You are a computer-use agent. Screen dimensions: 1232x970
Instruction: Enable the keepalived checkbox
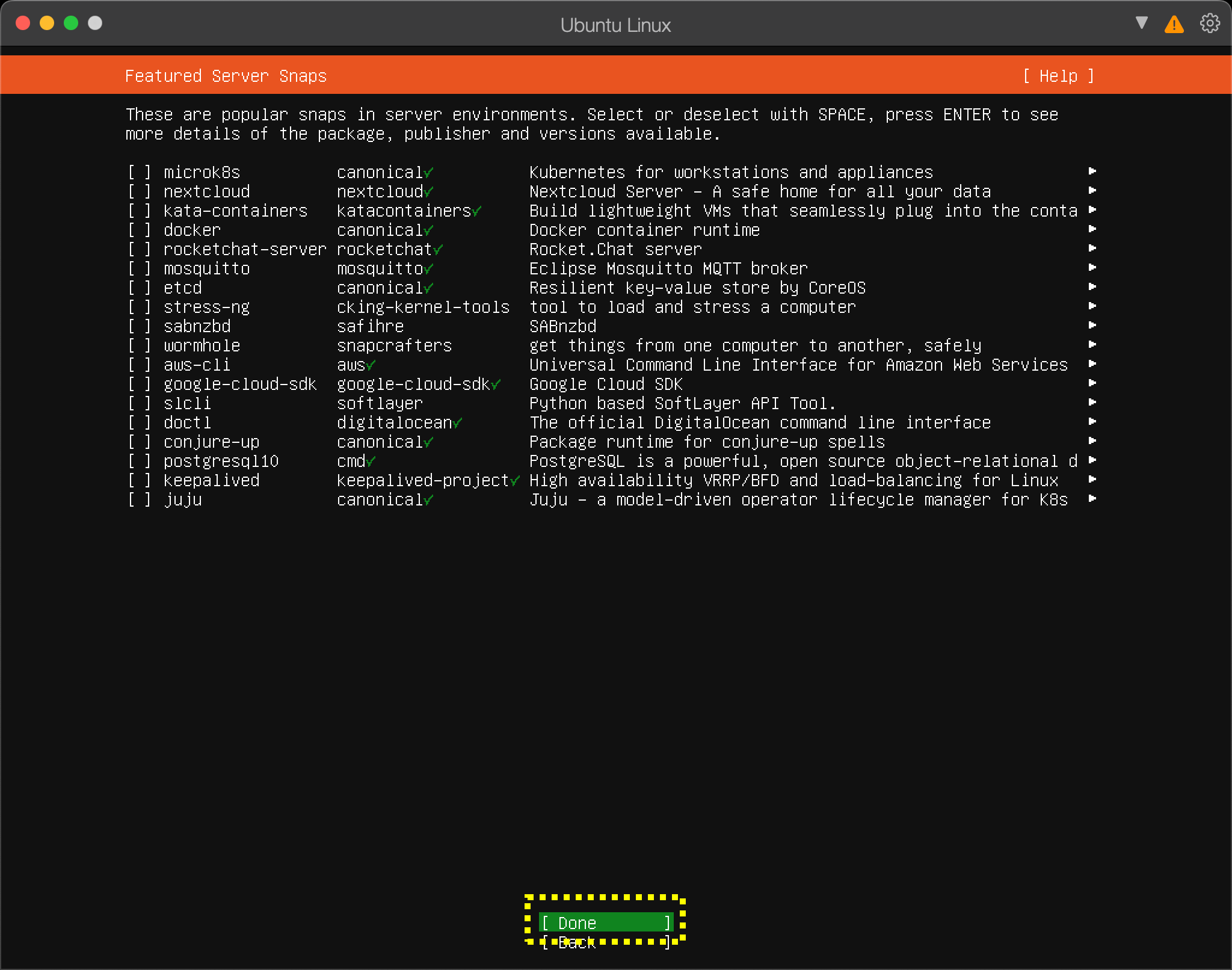pyautogui.click(x=139, y=481)
